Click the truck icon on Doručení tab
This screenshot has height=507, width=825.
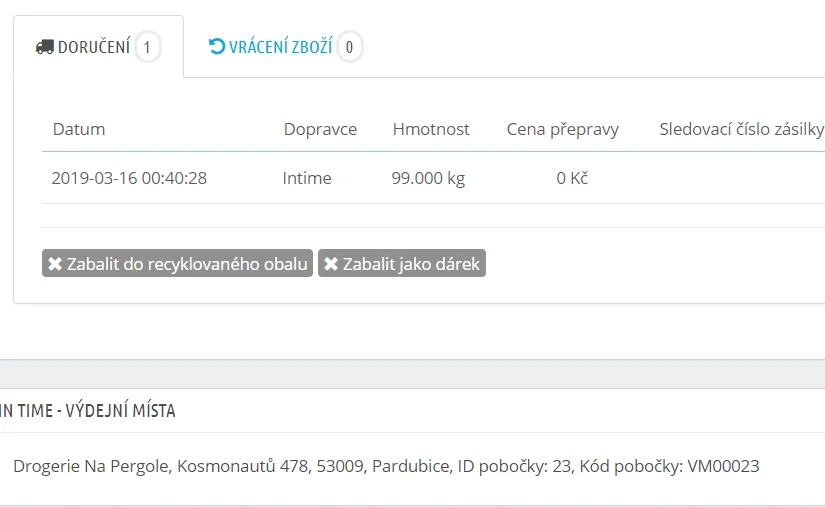(44, 47)
